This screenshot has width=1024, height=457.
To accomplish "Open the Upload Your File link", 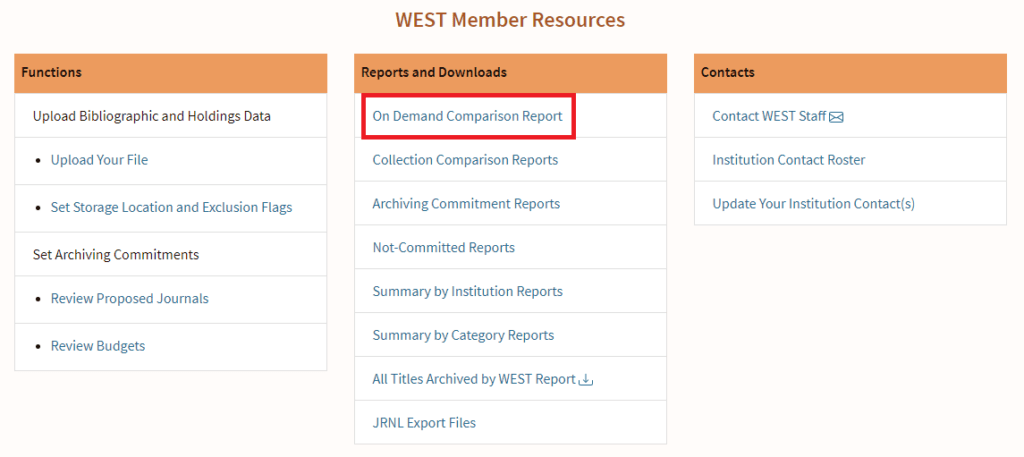I will [99, 160].
